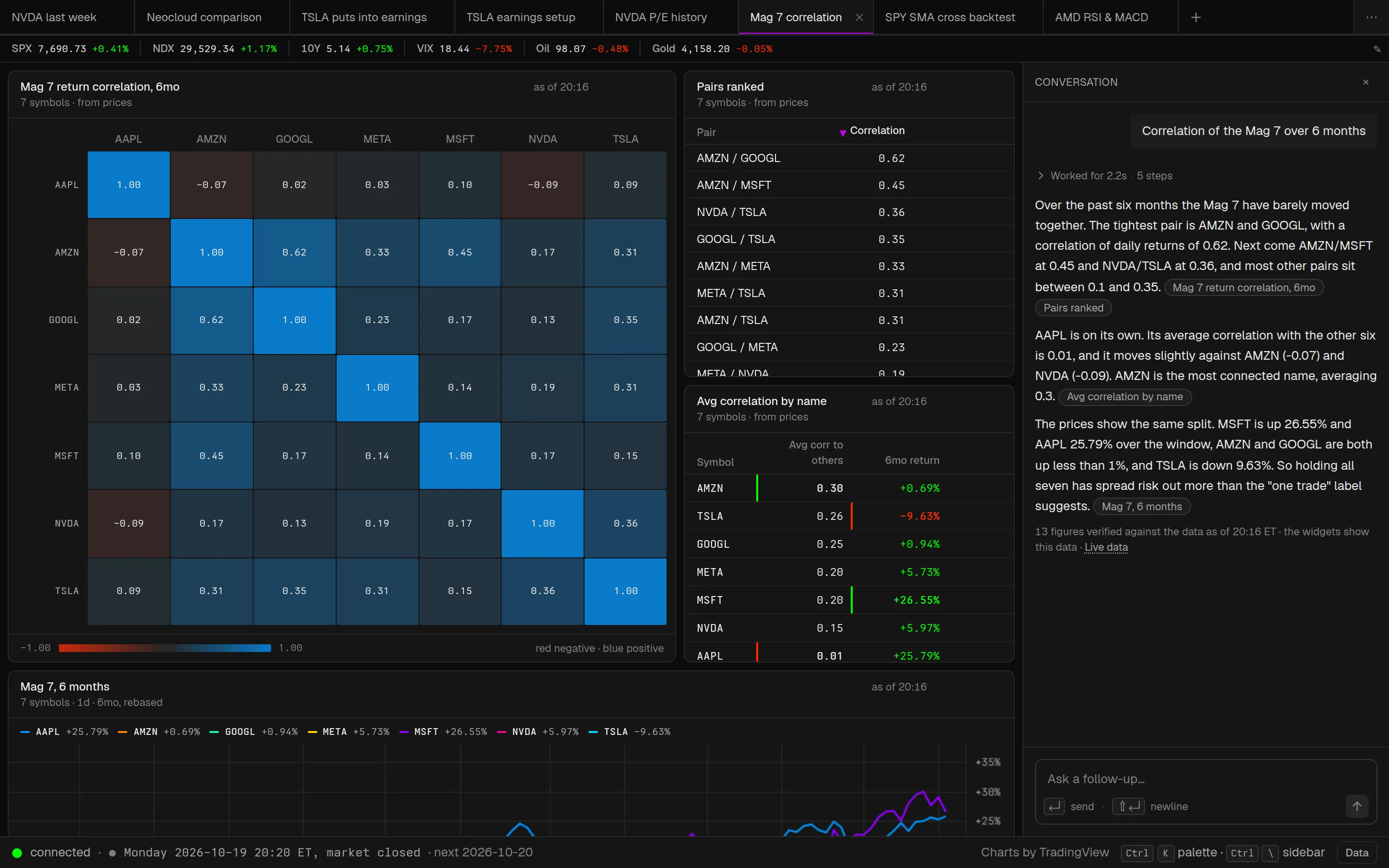
Task: Open a new tab with the plus icon
Action: [1196, 17]
